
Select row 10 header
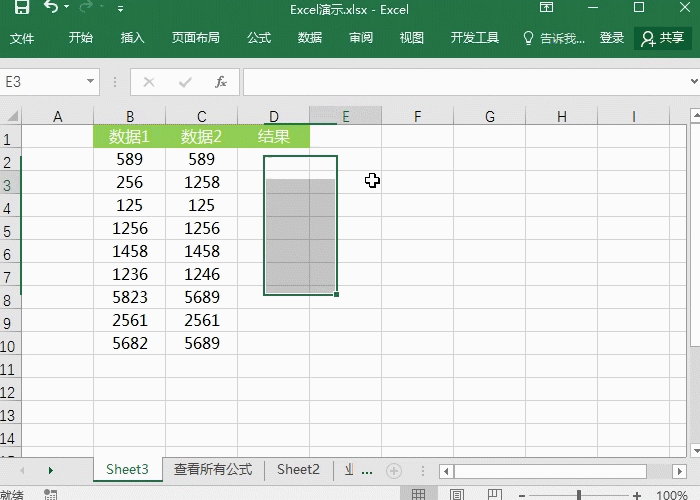point(10,346)
